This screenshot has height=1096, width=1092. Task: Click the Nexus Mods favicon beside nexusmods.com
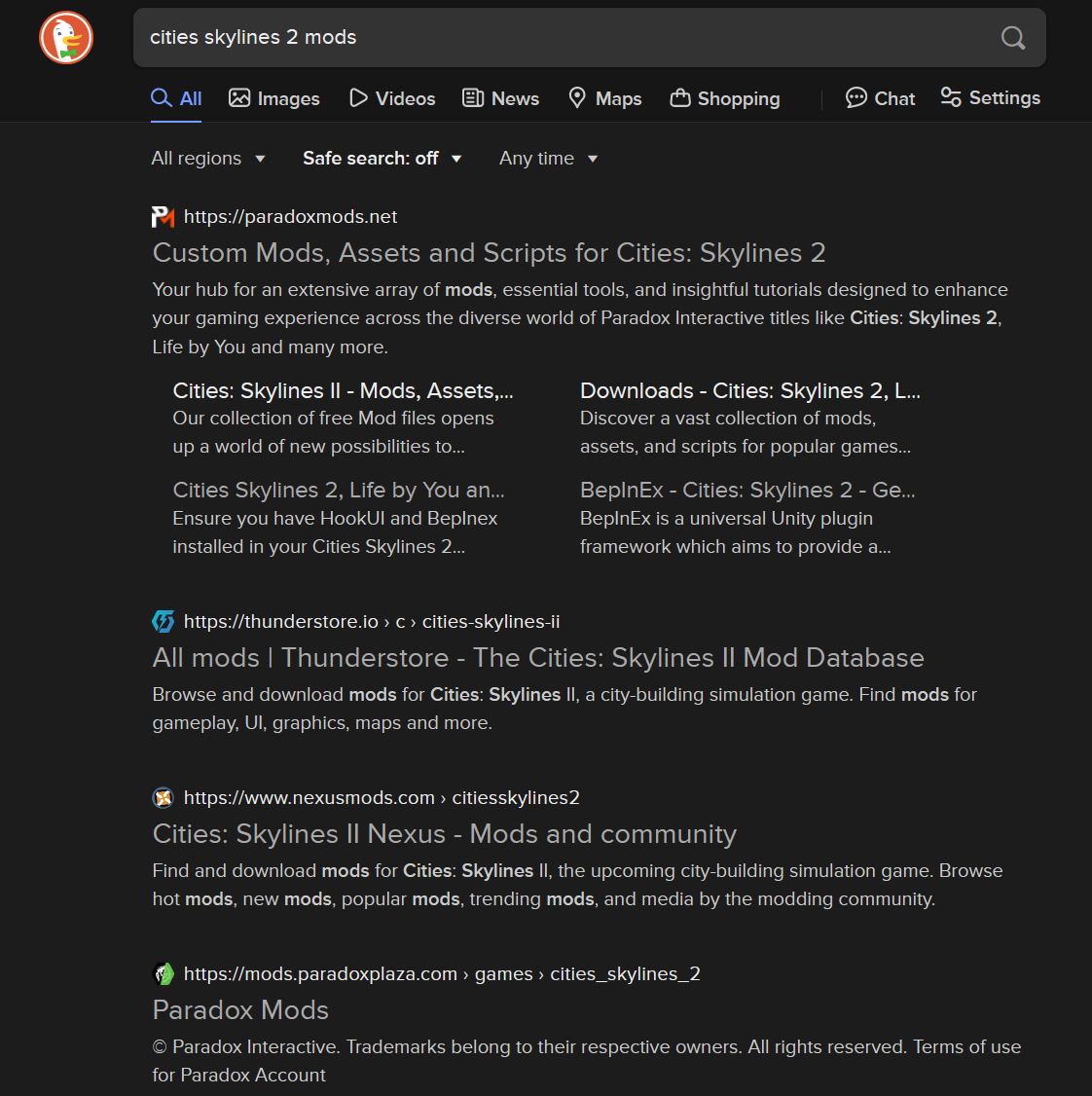[163, 797]
